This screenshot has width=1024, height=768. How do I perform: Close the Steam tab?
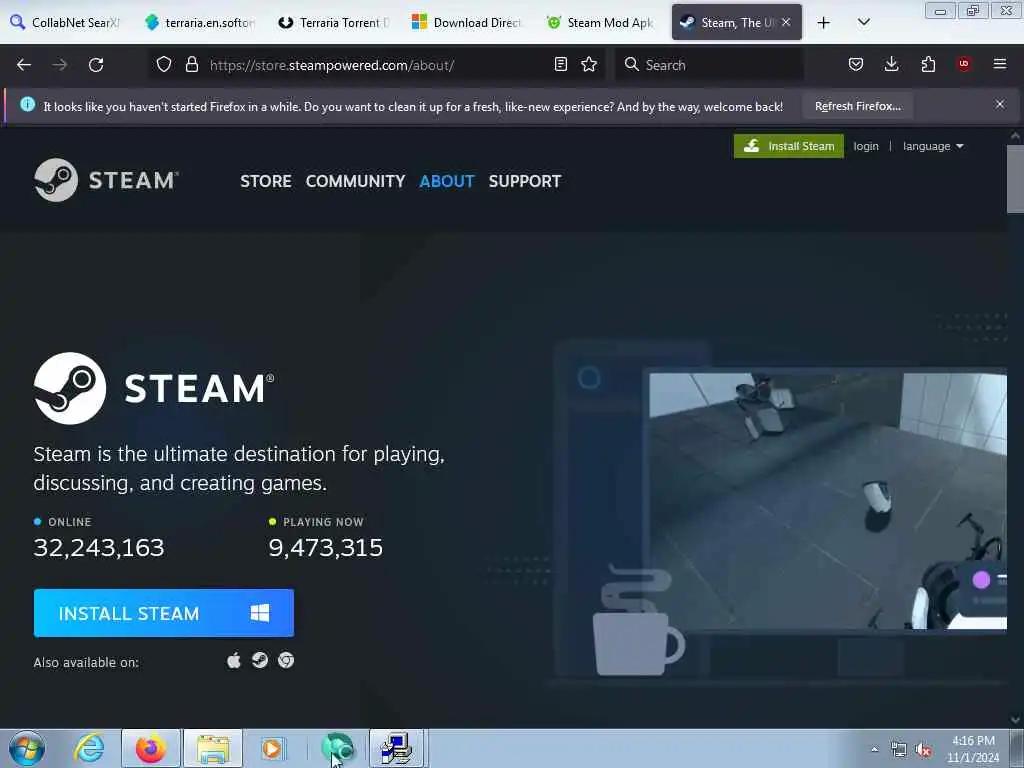point(786,22)
